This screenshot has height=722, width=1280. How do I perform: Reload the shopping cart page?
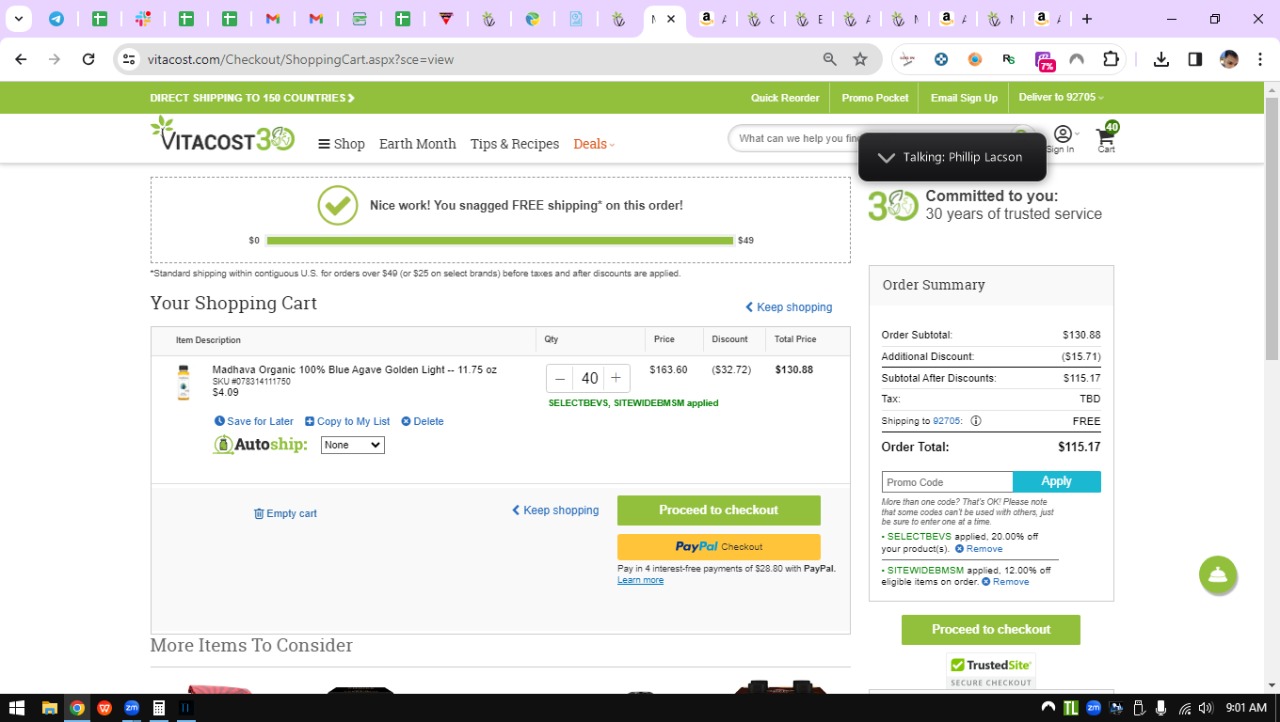pyautogui.click(x=88, y=59)
